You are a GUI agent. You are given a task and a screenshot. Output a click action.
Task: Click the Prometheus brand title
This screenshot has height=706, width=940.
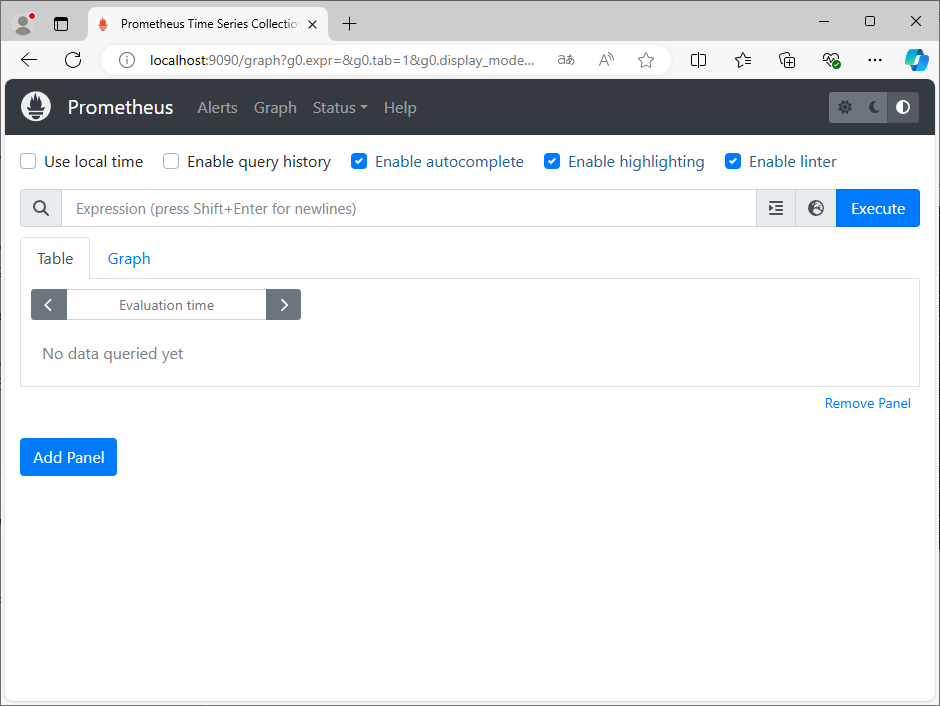(120, 107)
